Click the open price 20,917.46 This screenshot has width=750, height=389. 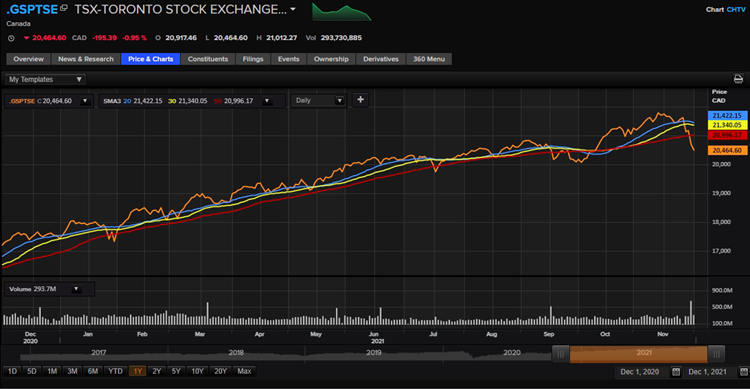(x=181, y=38)
